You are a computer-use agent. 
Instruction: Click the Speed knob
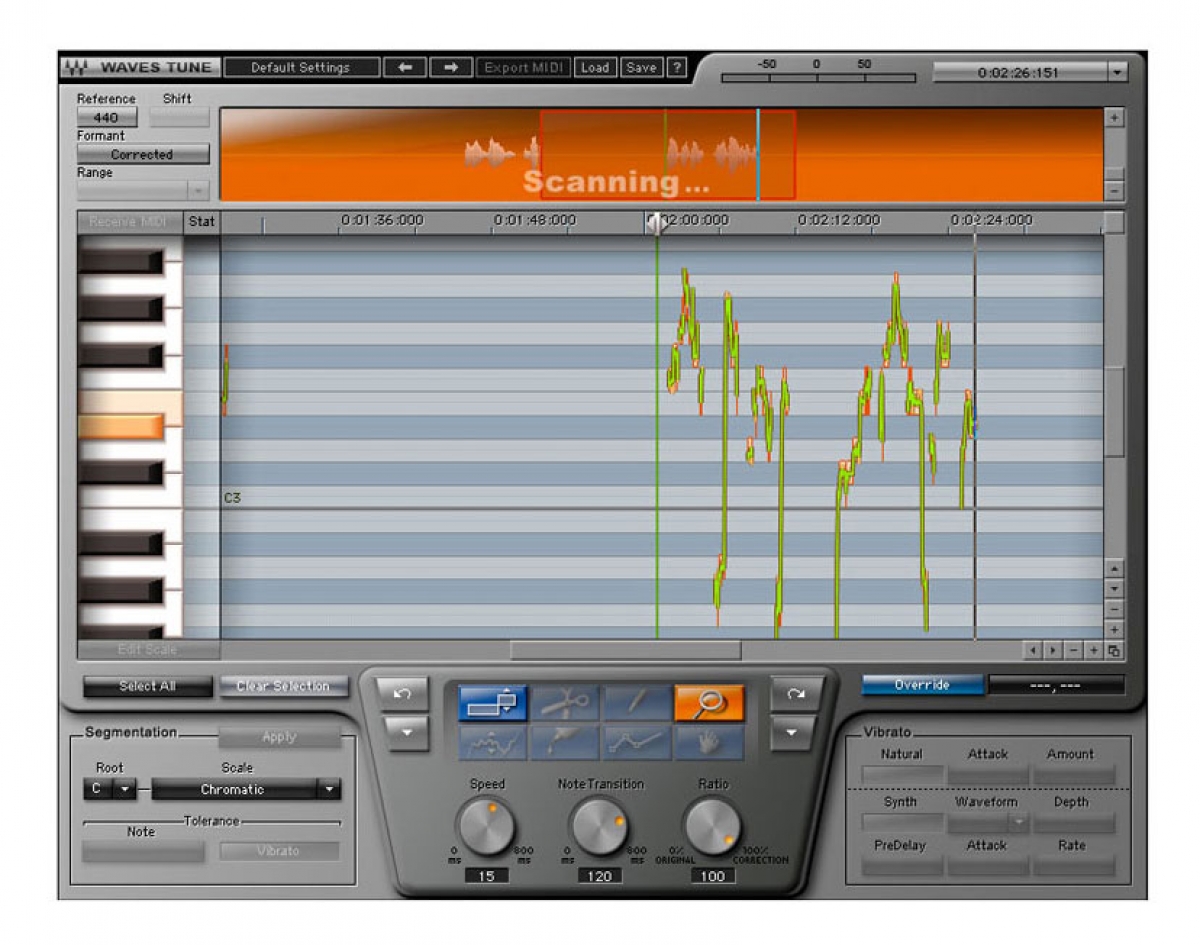(x=486, y=826)
